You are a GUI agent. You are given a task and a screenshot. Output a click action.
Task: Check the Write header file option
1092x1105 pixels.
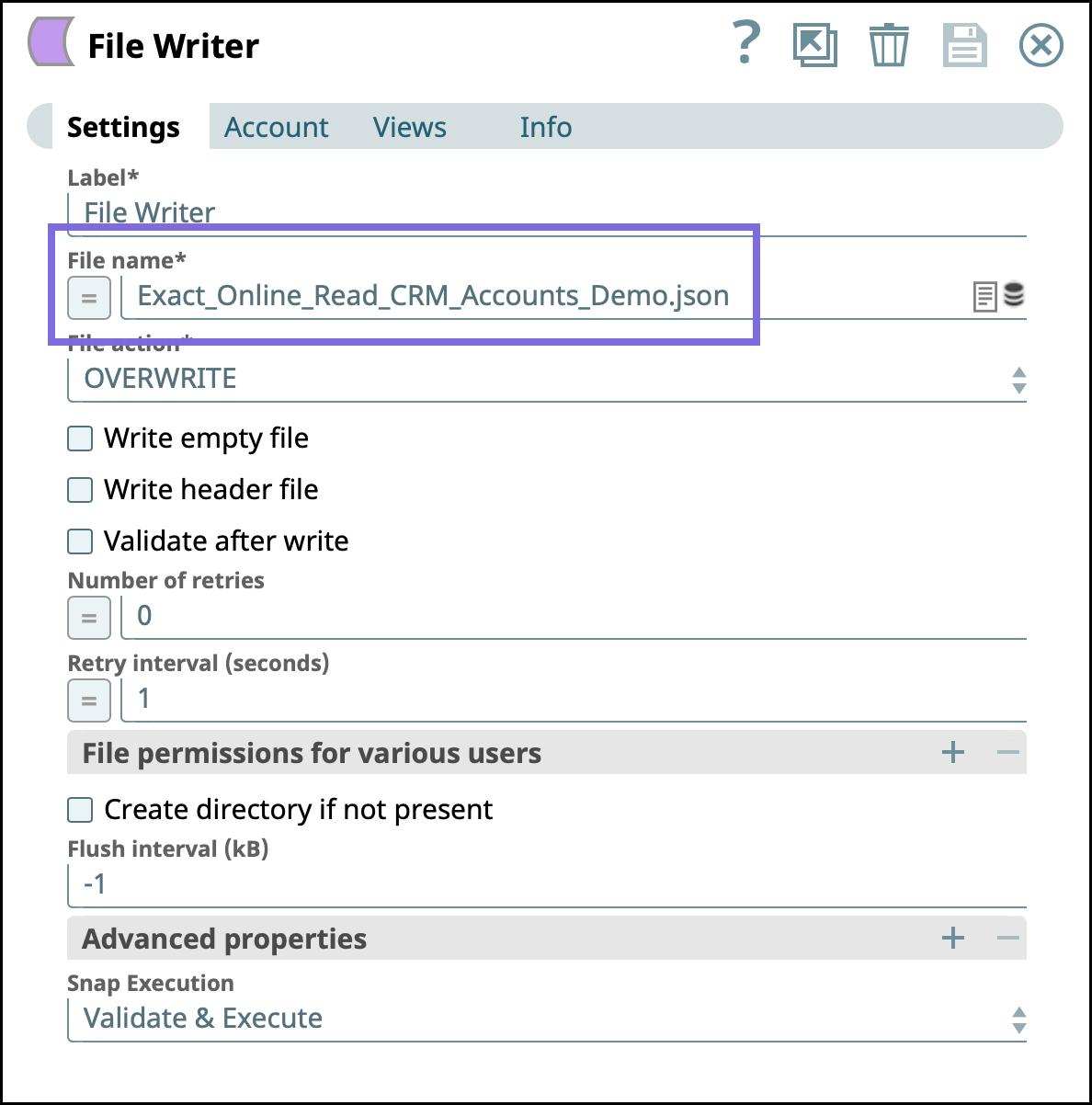81,490
